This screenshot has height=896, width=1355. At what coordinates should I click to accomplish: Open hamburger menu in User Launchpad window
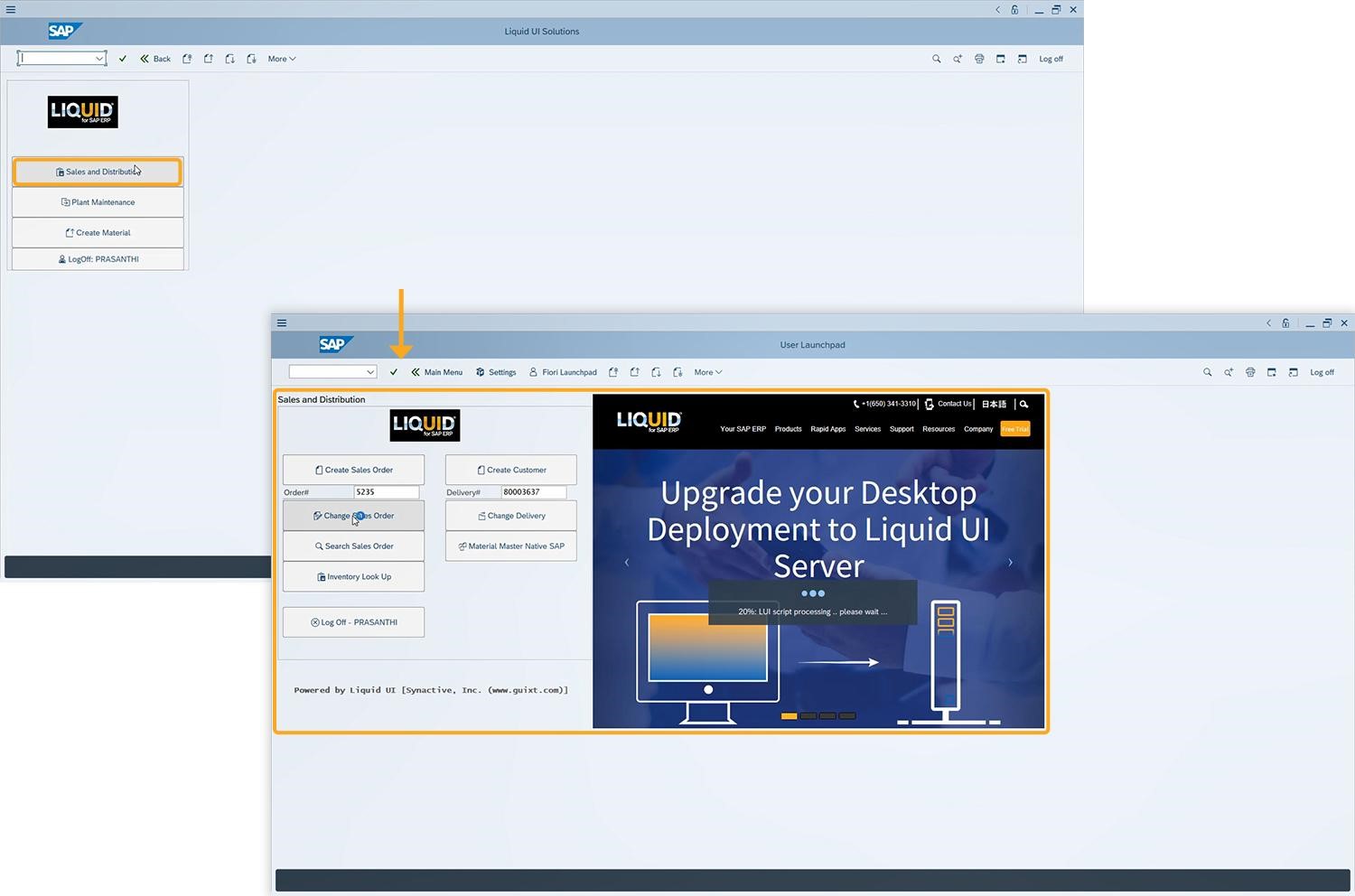click(x=282, y=322)
